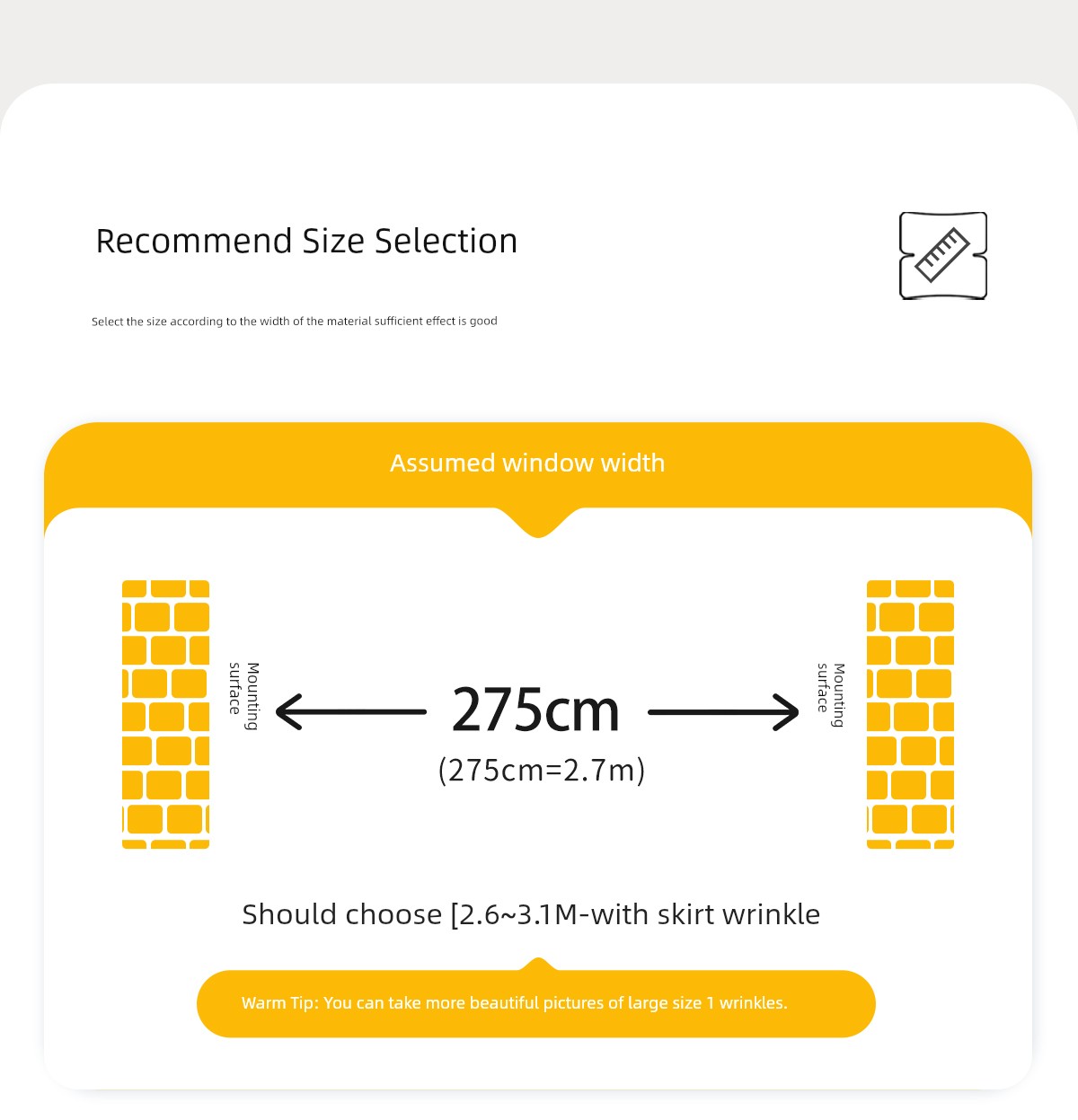The image size is (1078, 1120).
Task: Click the left Mounting surface label
Action: click(x=243, y=696)
